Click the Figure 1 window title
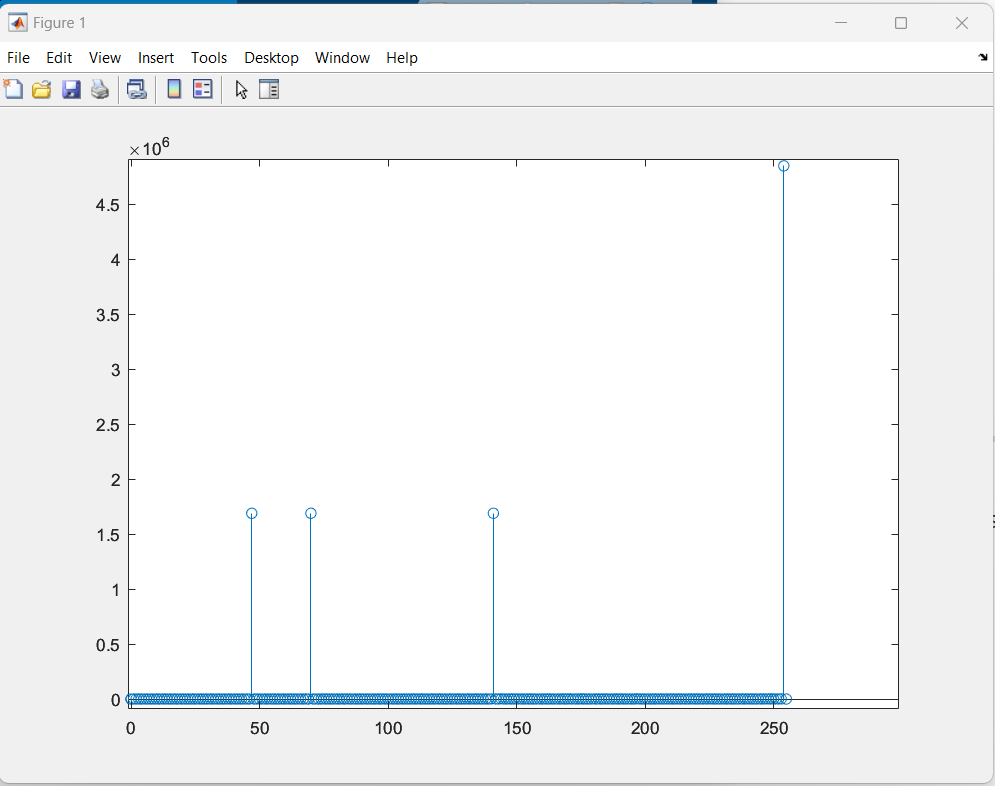995x786 pixels. click(x=59, y=23)
